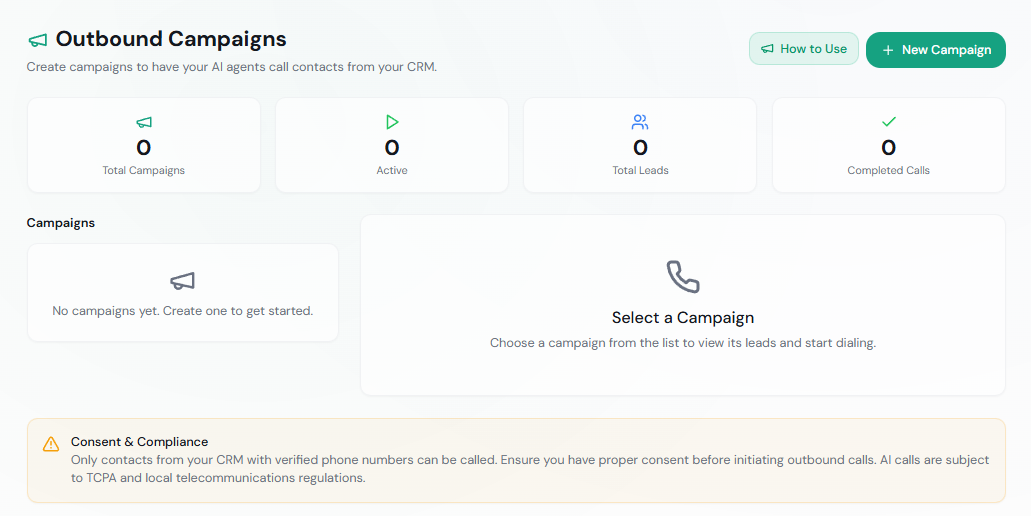Click the Completed Calls label text
Viewport: 1031px width, 516px height.
click(888, 170)
